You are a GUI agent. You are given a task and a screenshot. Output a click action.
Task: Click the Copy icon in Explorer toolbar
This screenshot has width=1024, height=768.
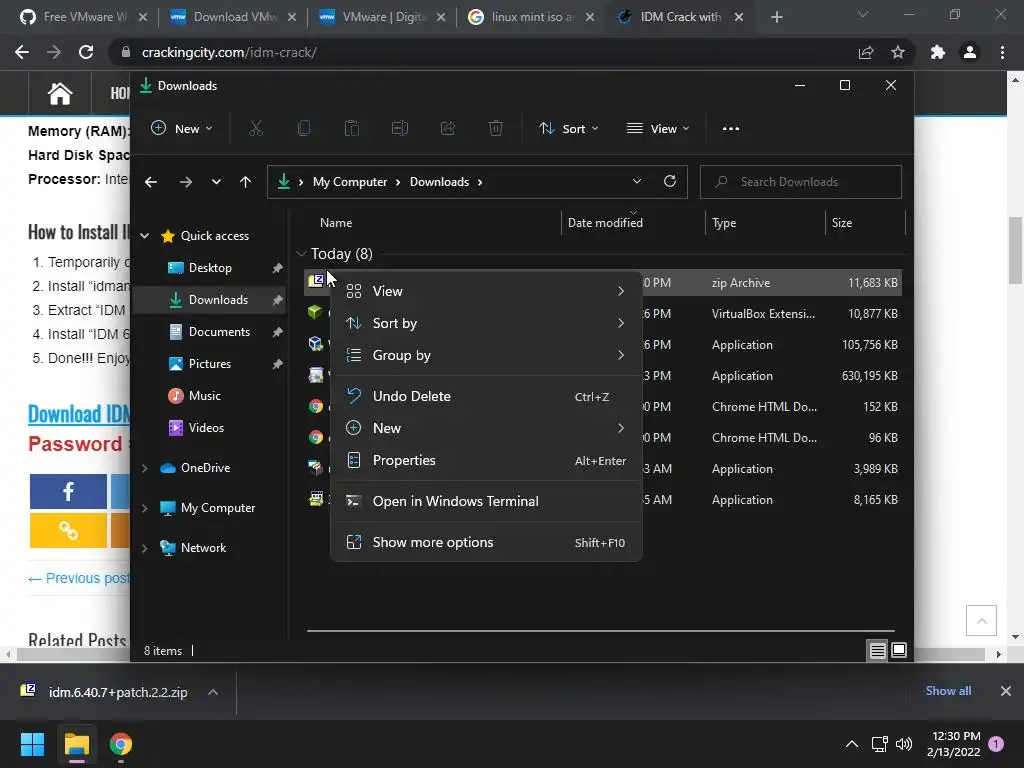304,129
